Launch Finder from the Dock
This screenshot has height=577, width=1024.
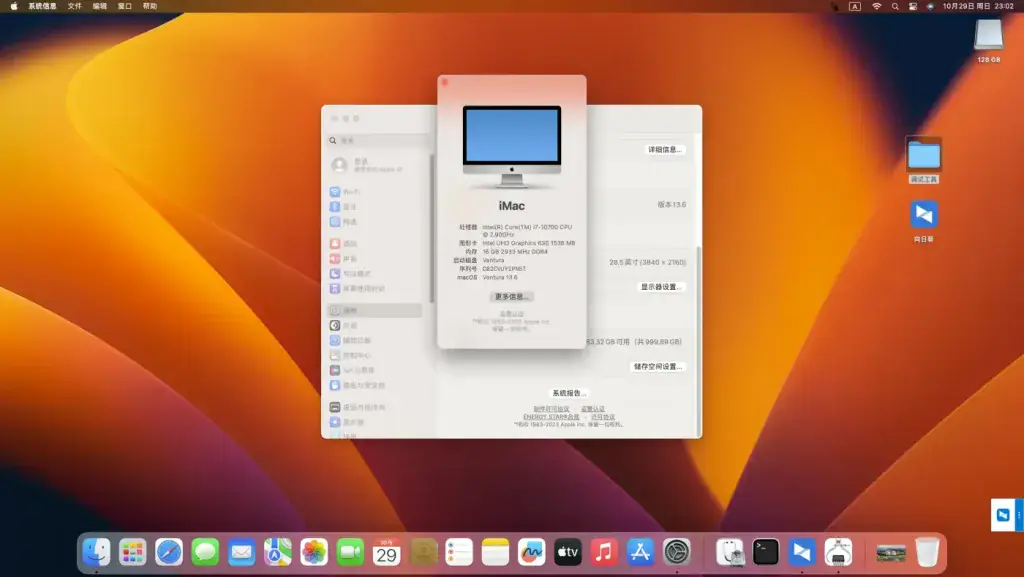coord(96,552)
